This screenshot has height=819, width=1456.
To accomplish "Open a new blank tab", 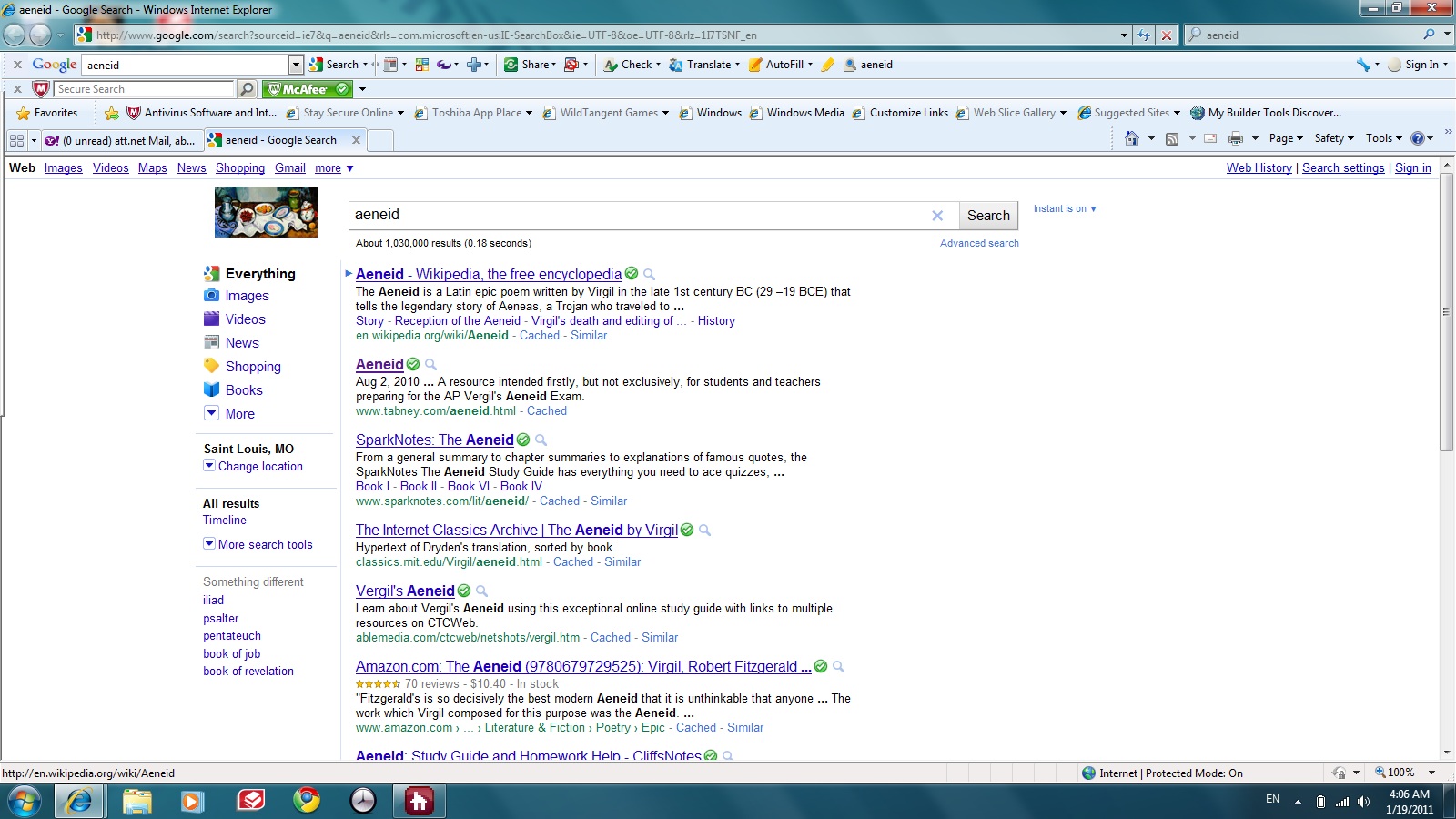I will pos(380,140).
